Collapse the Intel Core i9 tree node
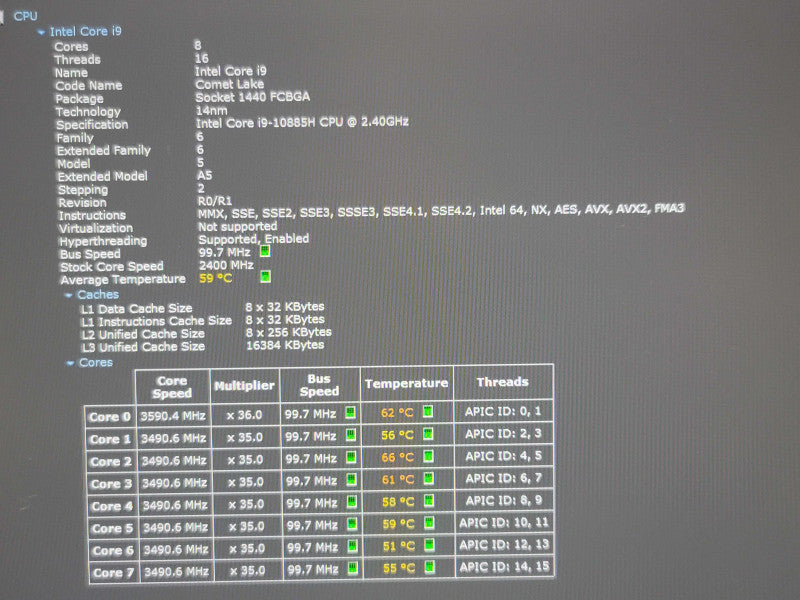The width and height of the screenshot is (800, 600). point(41,32)
